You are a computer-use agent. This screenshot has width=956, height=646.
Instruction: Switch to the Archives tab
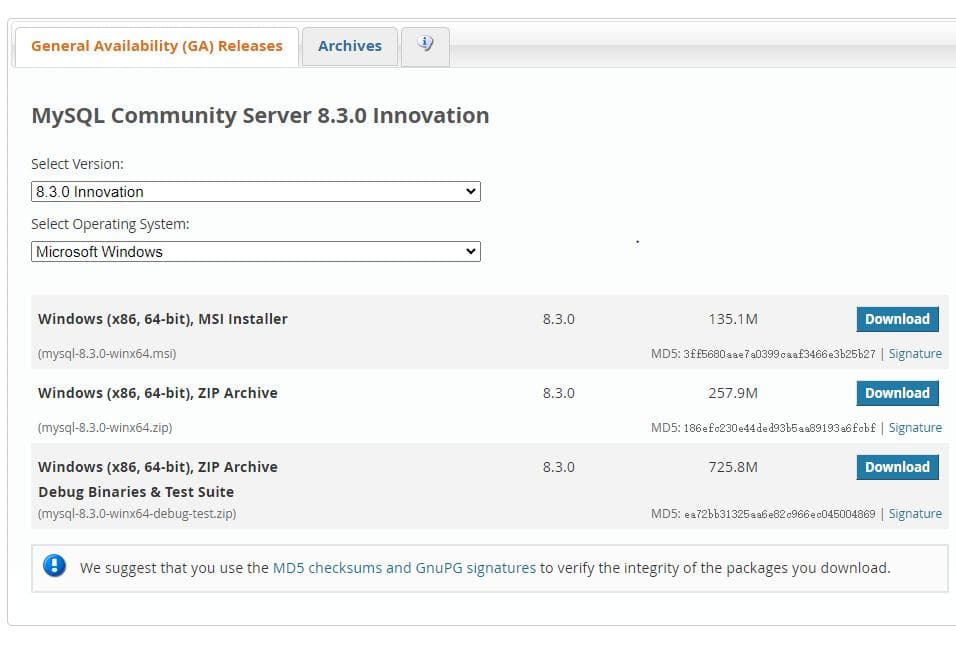pyautogui.click(x=349, y=46)
